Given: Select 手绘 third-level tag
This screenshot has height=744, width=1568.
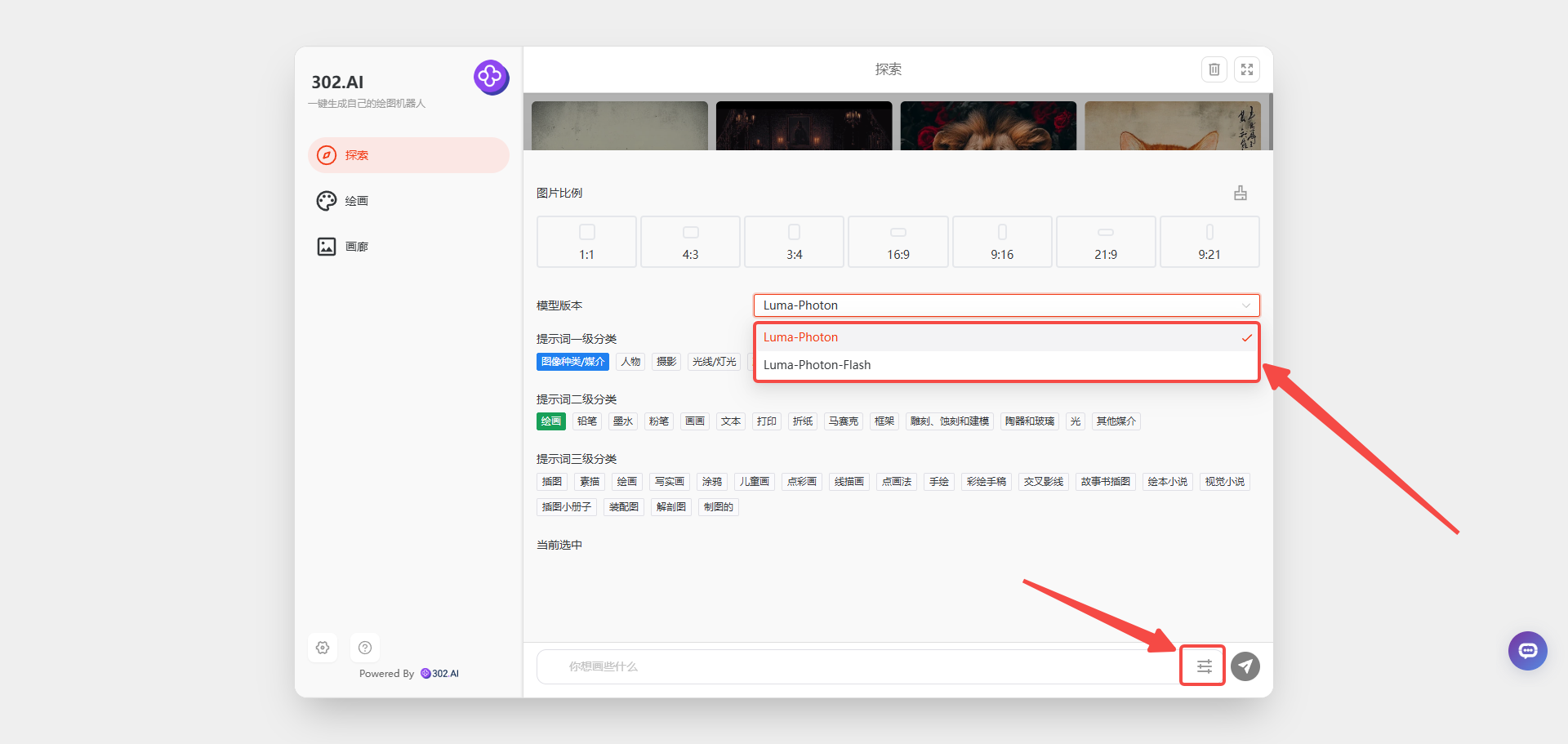Looking at the screenshot, I should click(939, 482).
